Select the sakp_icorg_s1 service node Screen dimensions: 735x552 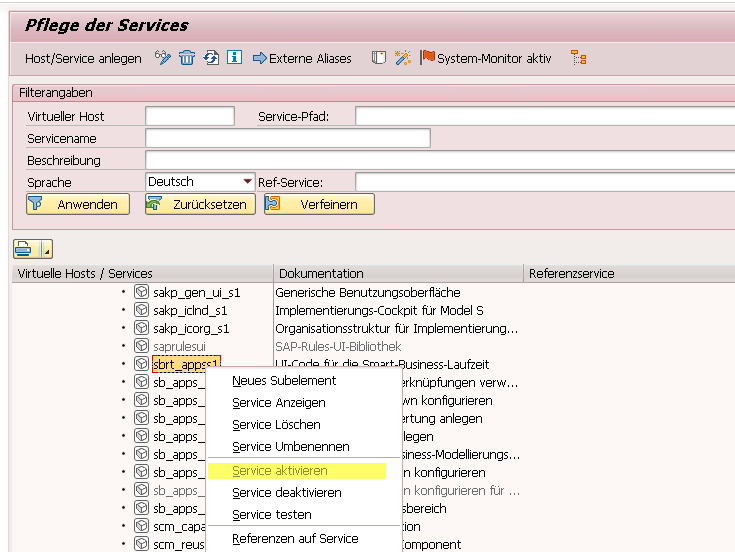(x=191, y=328)
